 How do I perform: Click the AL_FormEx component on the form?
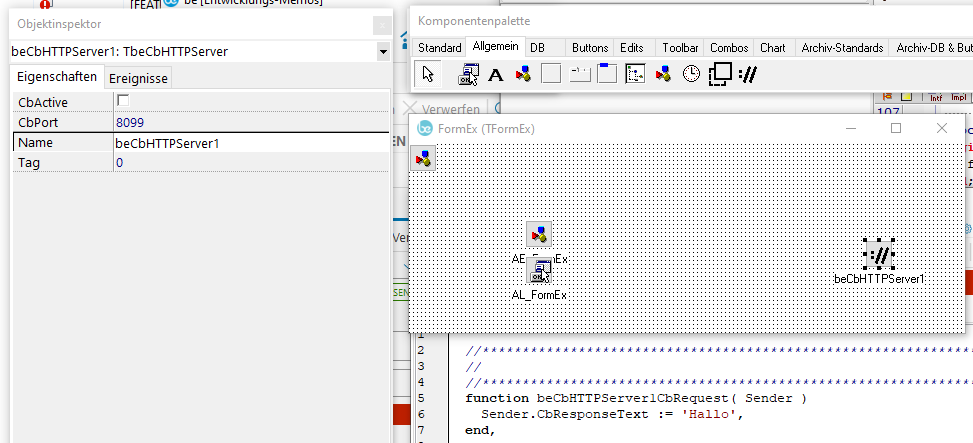539,271
